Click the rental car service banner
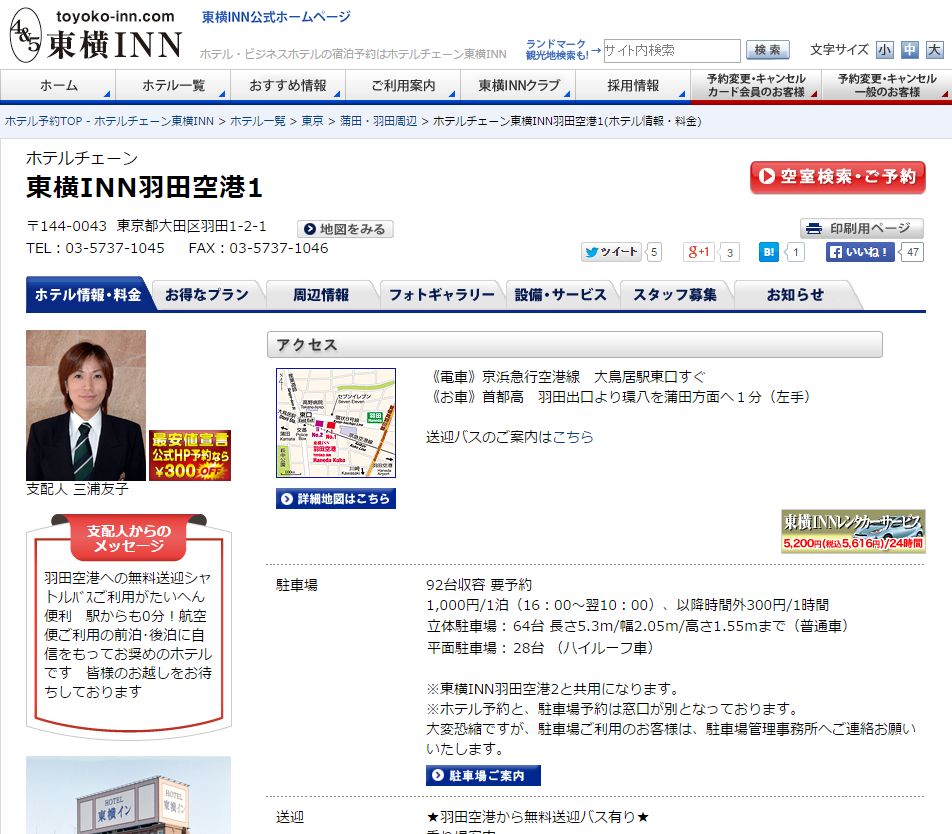This screenshot has width=952, height=834. [x=853, y=531]
